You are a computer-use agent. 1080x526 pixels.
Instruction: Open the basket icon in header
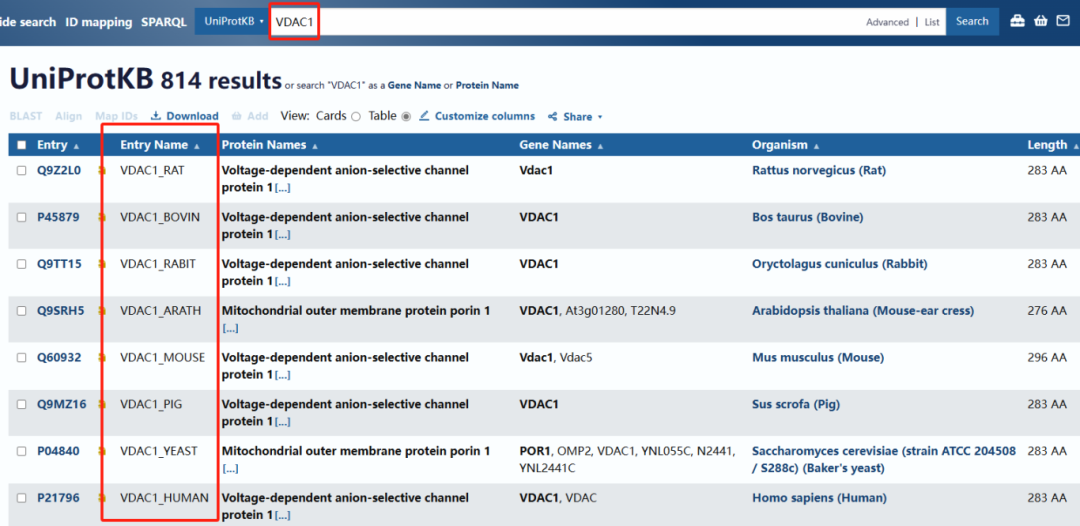coord(1041,21)
